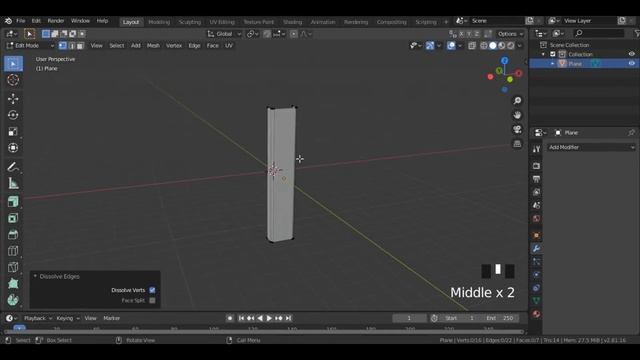
Task: Select the Scale tool
Action: 13,131
